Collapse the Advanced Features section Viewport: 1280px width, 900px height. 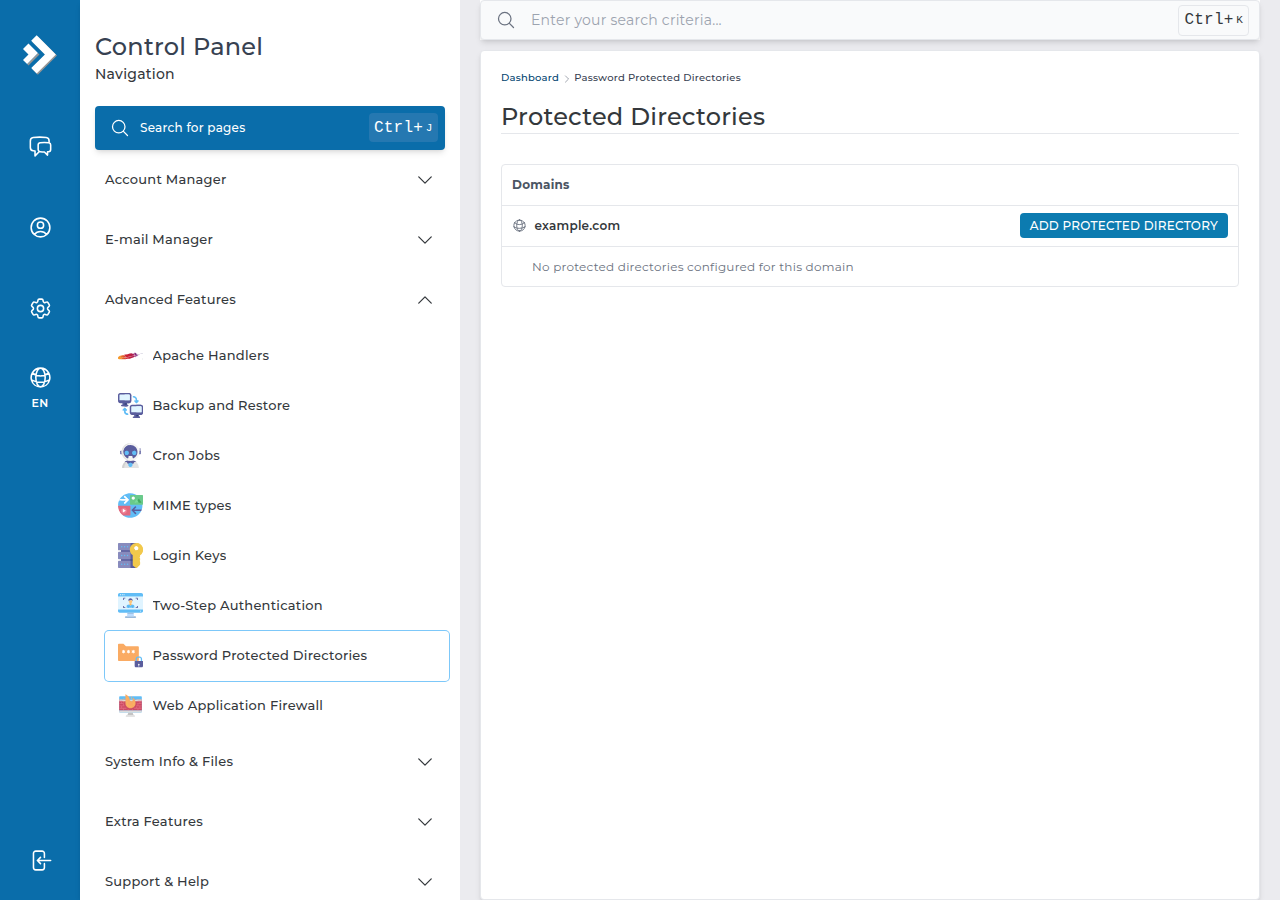coord(270,300)
